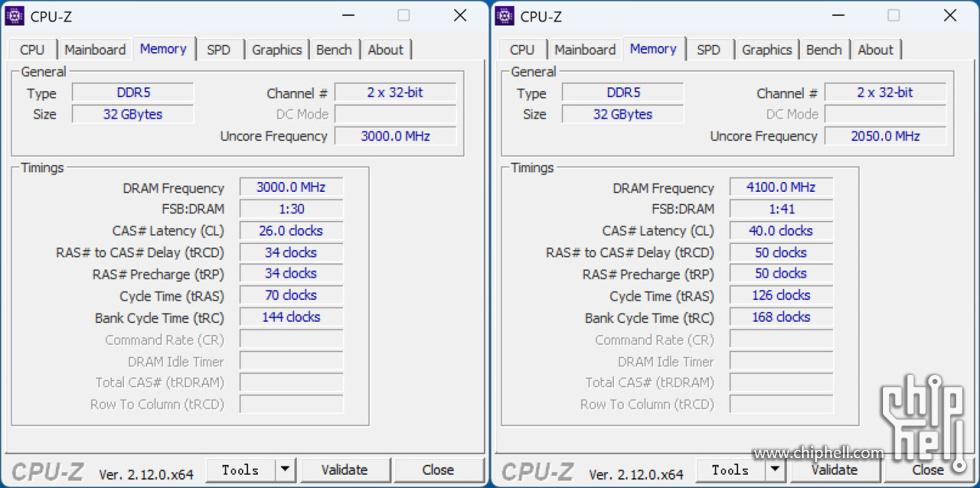Image resolution: width=980 pixels, height=488 pixels.
Task: Click CAS# Latency field showing 40.0 clocks
Action: point(781,231)
